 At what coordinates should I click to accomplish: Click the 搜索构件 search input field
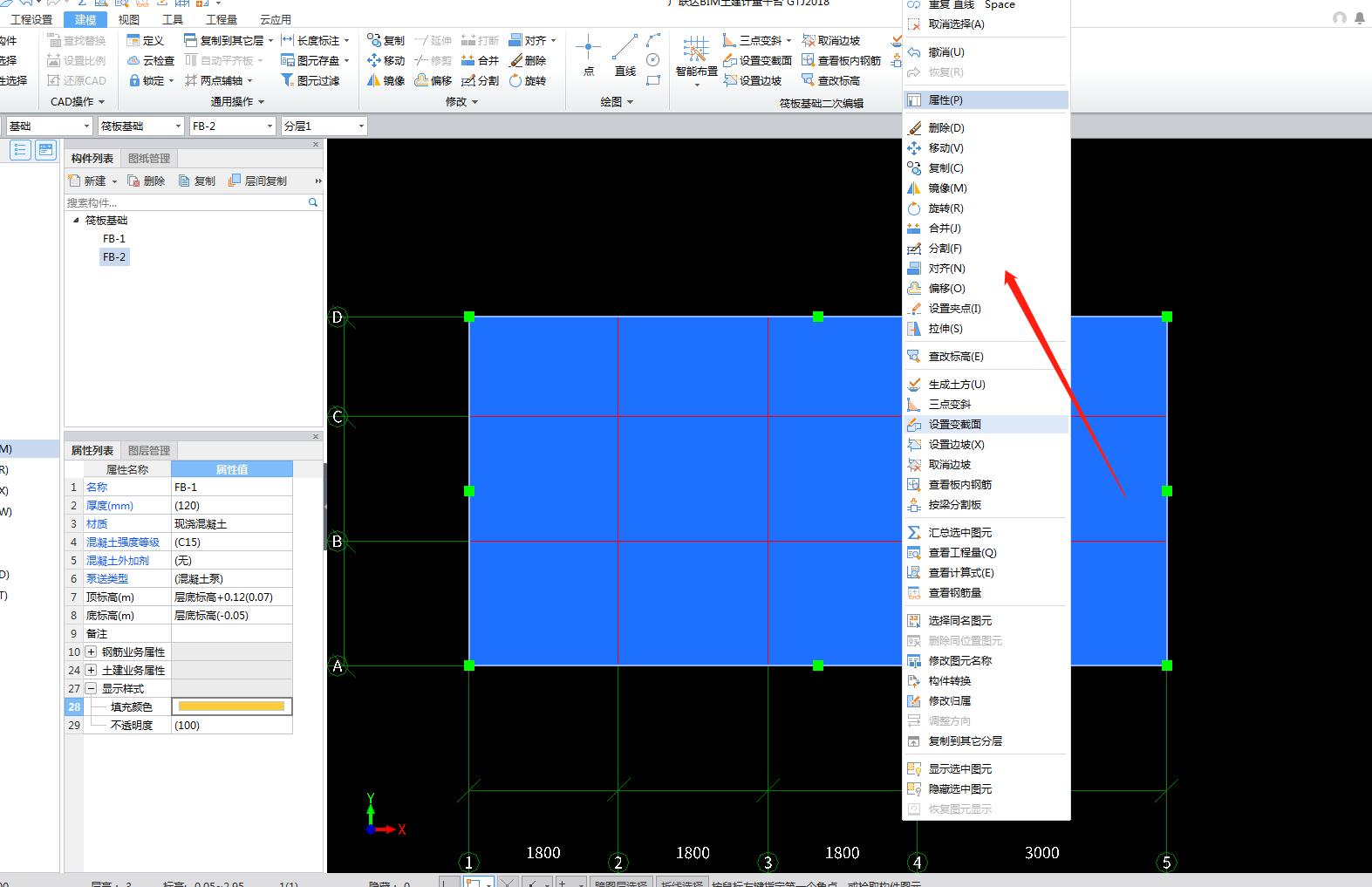click(x=186, y=202)
